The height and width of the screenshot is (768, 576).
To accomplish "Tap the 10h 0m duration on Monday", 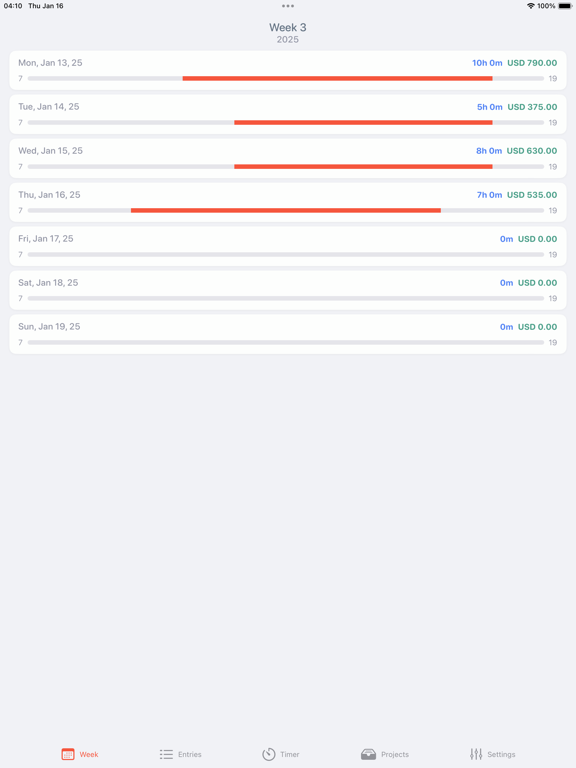I will coord(487,63).
